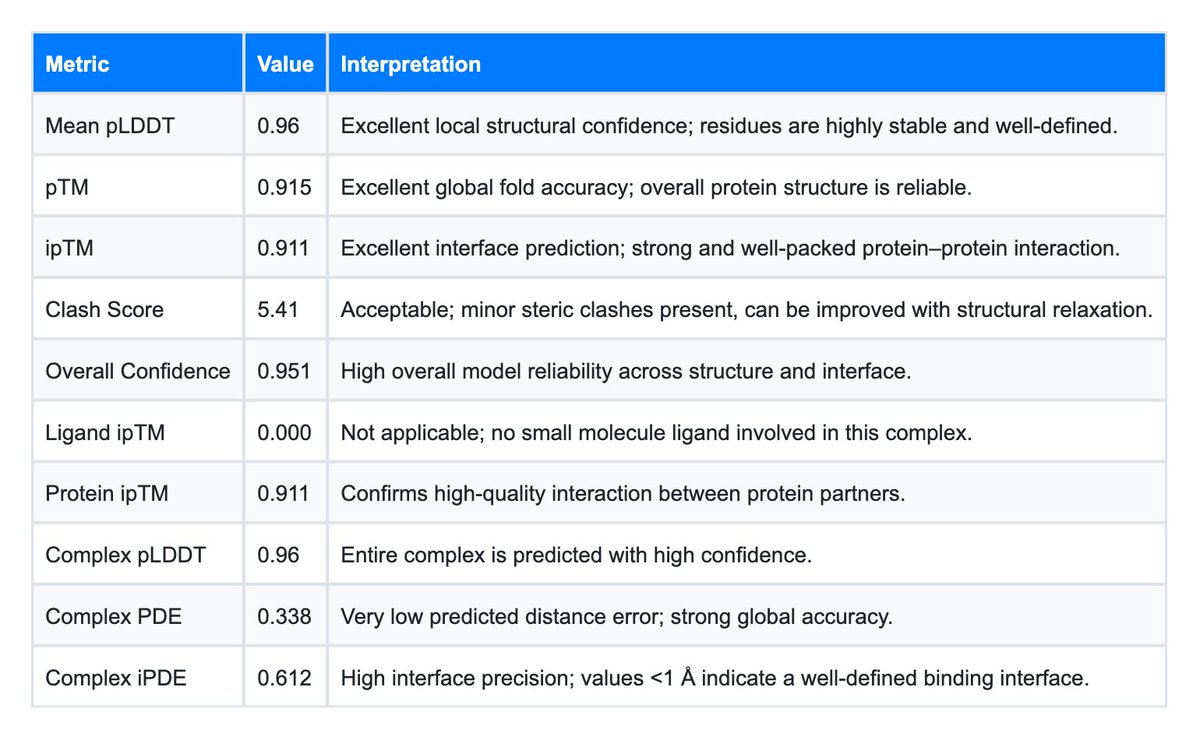1200x740 pixels.
Task: Click the Value column header
Action: coord(285,64)
